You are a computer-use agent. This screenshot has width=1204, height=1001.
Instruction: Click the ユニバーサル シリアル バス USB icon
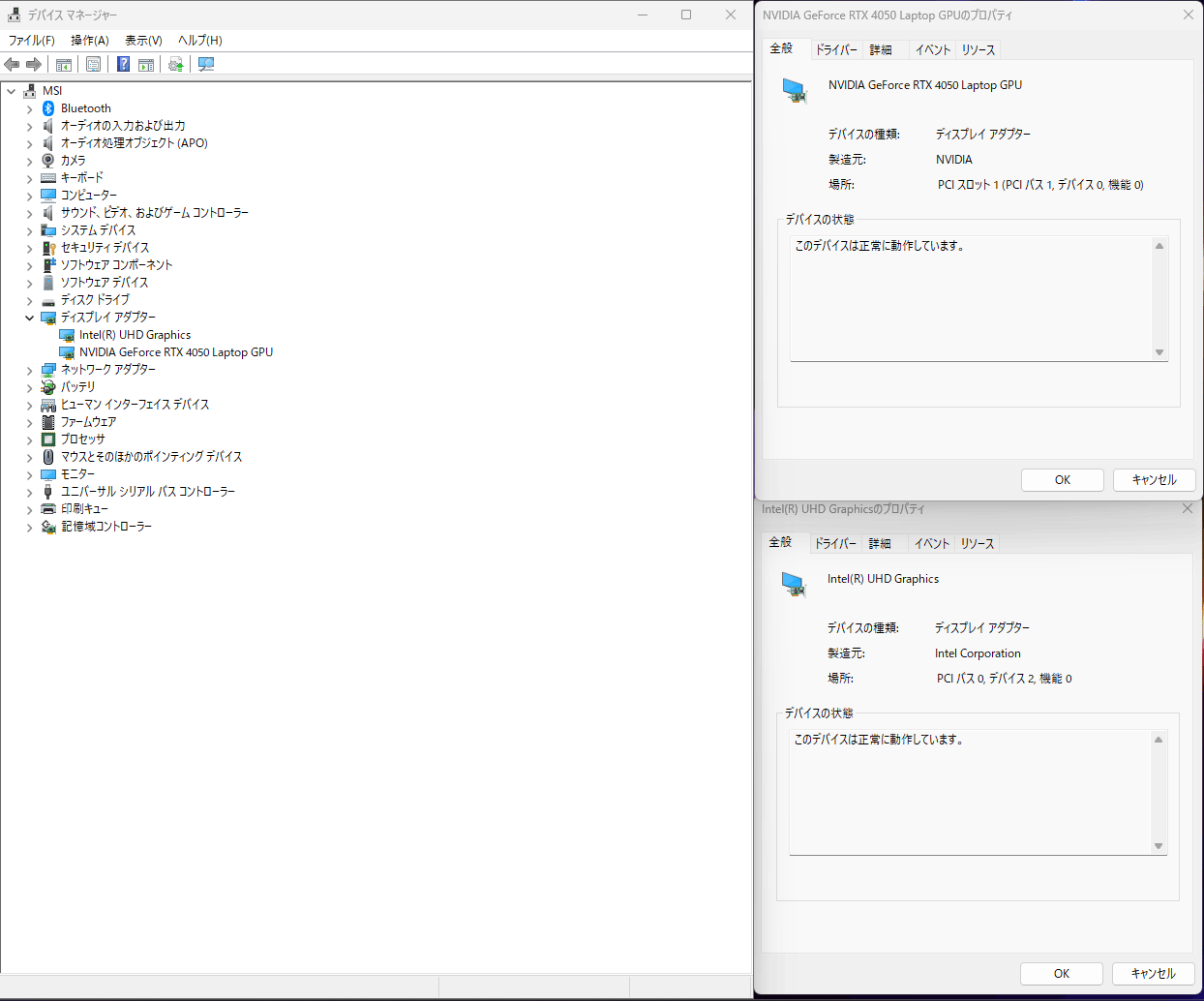[x=48, y=492]
